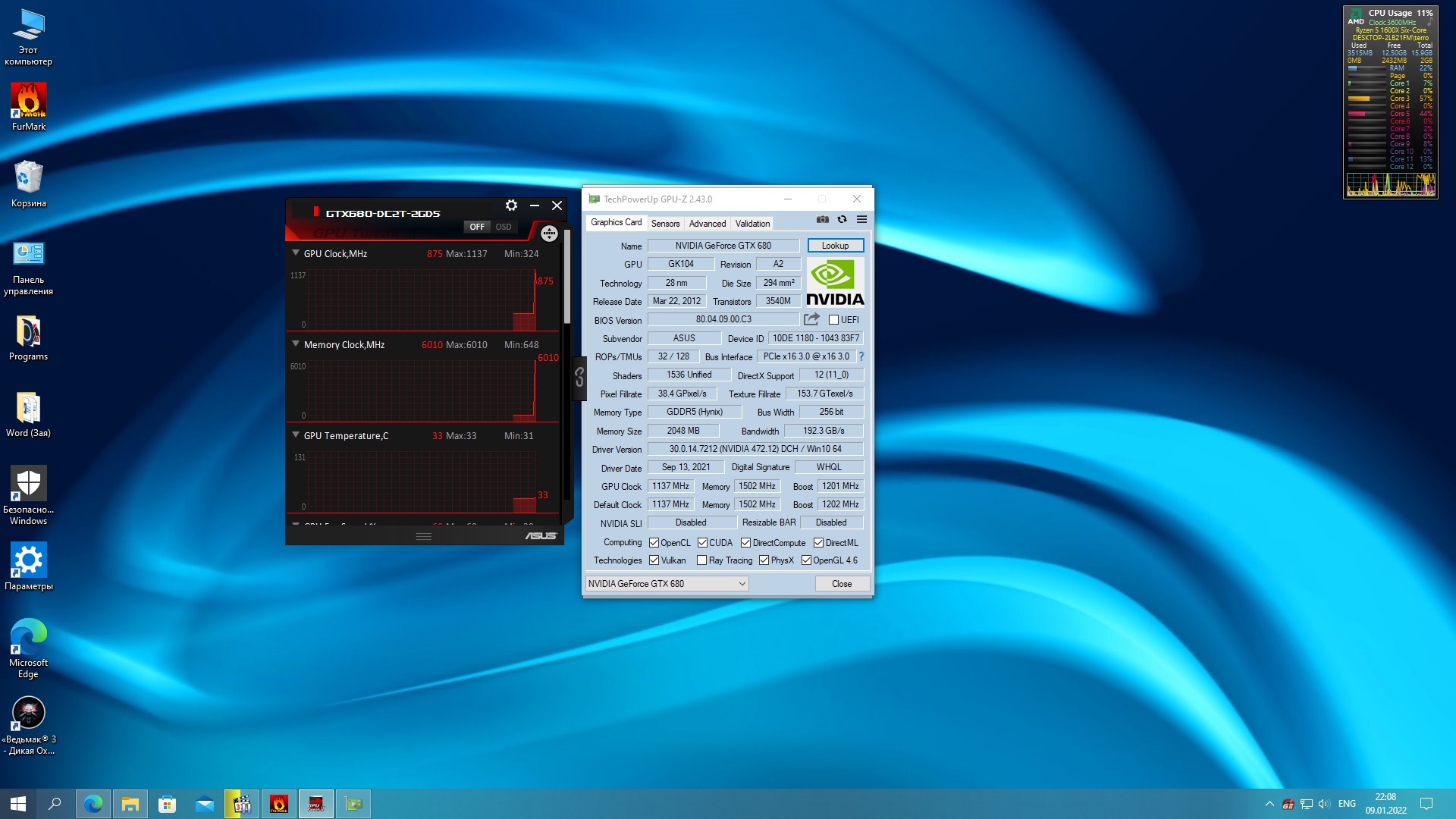Toggle the UEFI checkbox
This screenshot has height=819, width=1456.
(x=833, y=320)
